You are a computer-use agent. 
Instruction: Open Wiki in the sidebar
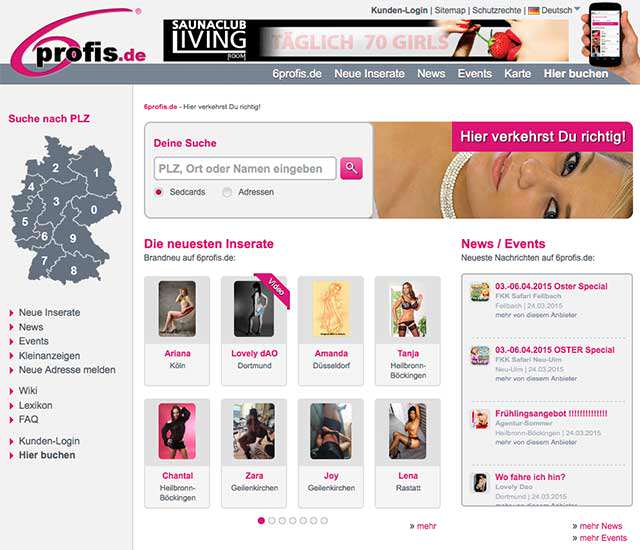pyautogui.click(x=28, y=391)
